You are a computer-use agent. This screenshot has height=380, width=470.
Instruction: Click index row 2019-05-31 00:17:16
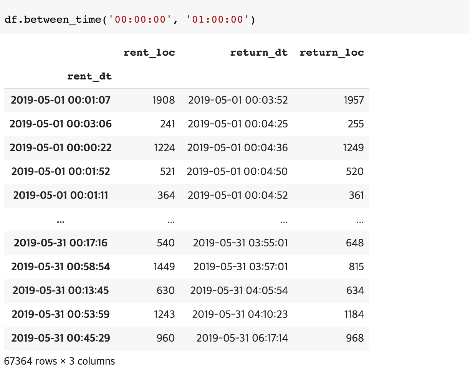coord(60,243)
